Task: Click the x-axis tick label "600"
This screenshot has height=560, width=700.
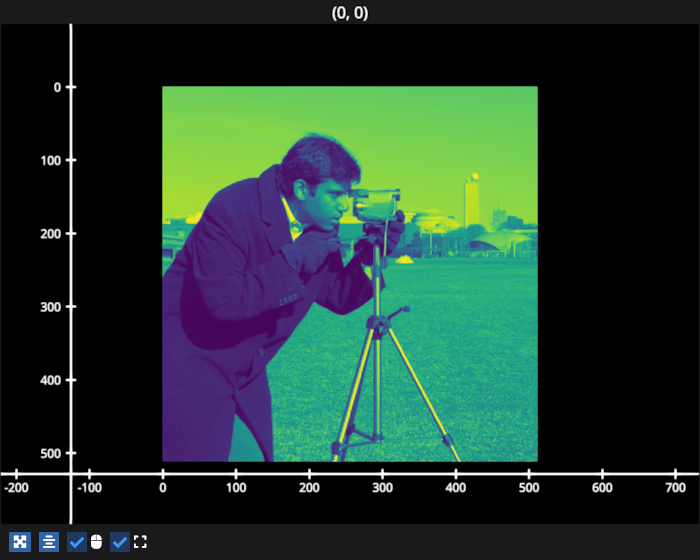Action: tap(602, 488)
